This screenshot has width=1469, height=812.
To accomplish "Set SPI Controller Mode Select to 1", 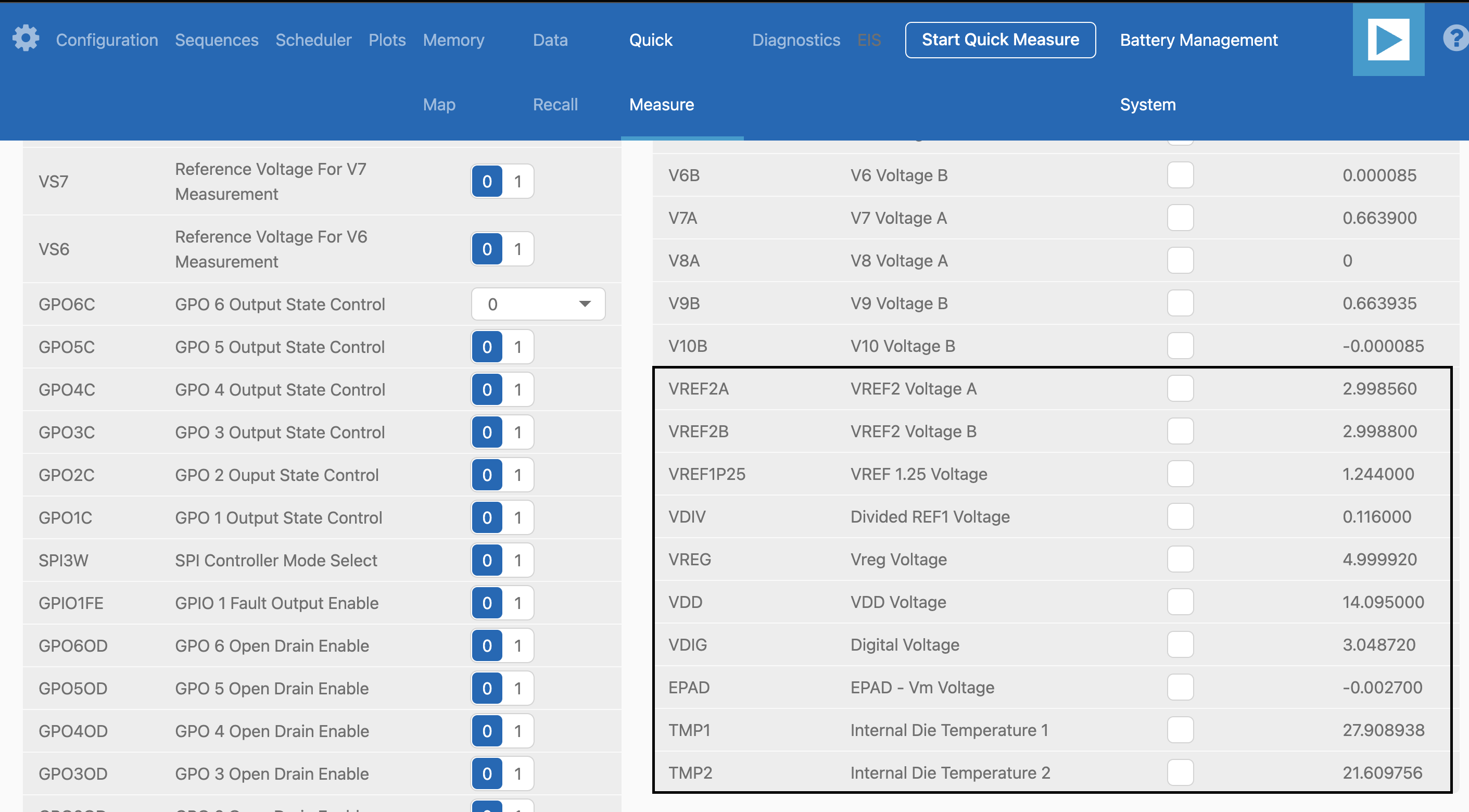I will point(518,560).
